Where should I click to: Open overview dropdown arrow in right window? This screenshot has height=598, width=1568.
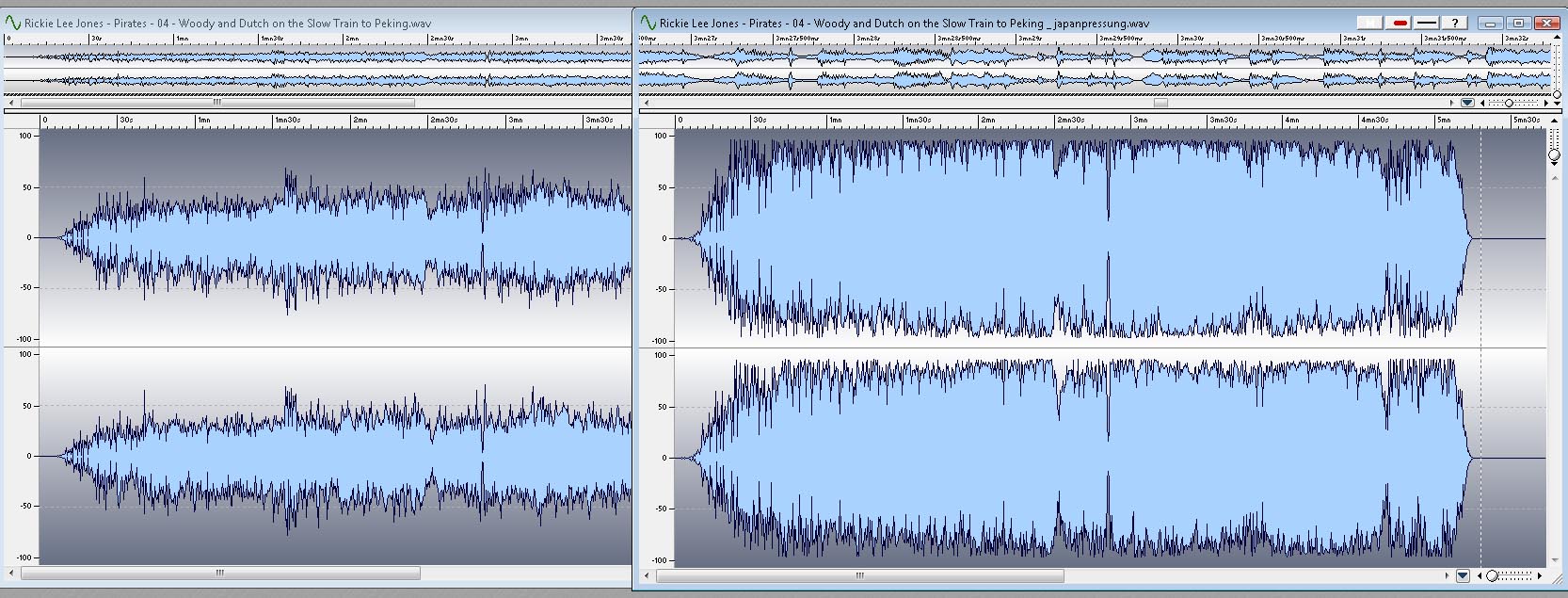click(1466, 103)
